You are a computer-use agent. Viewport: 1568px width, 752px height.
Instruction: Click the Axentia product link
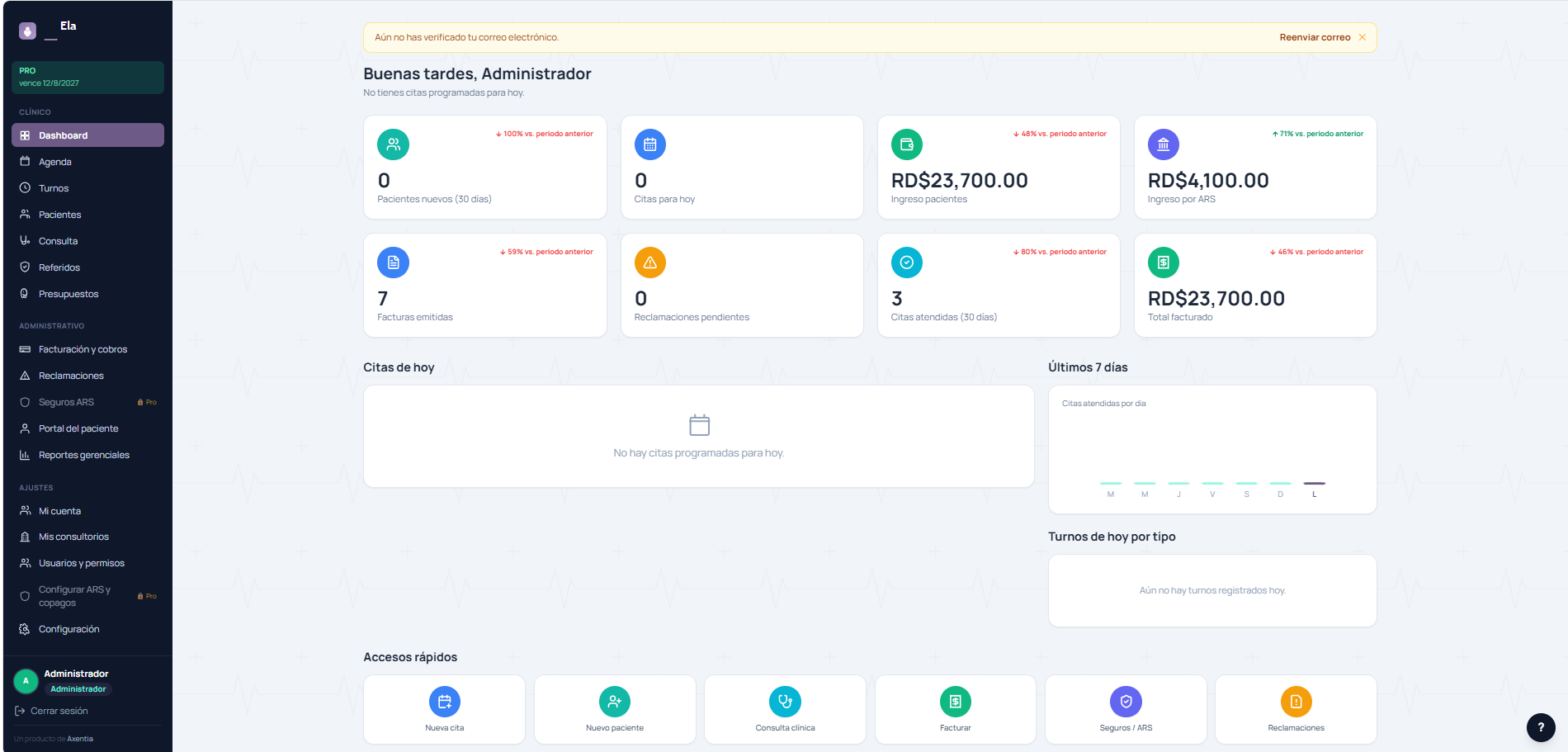[80, 739]
